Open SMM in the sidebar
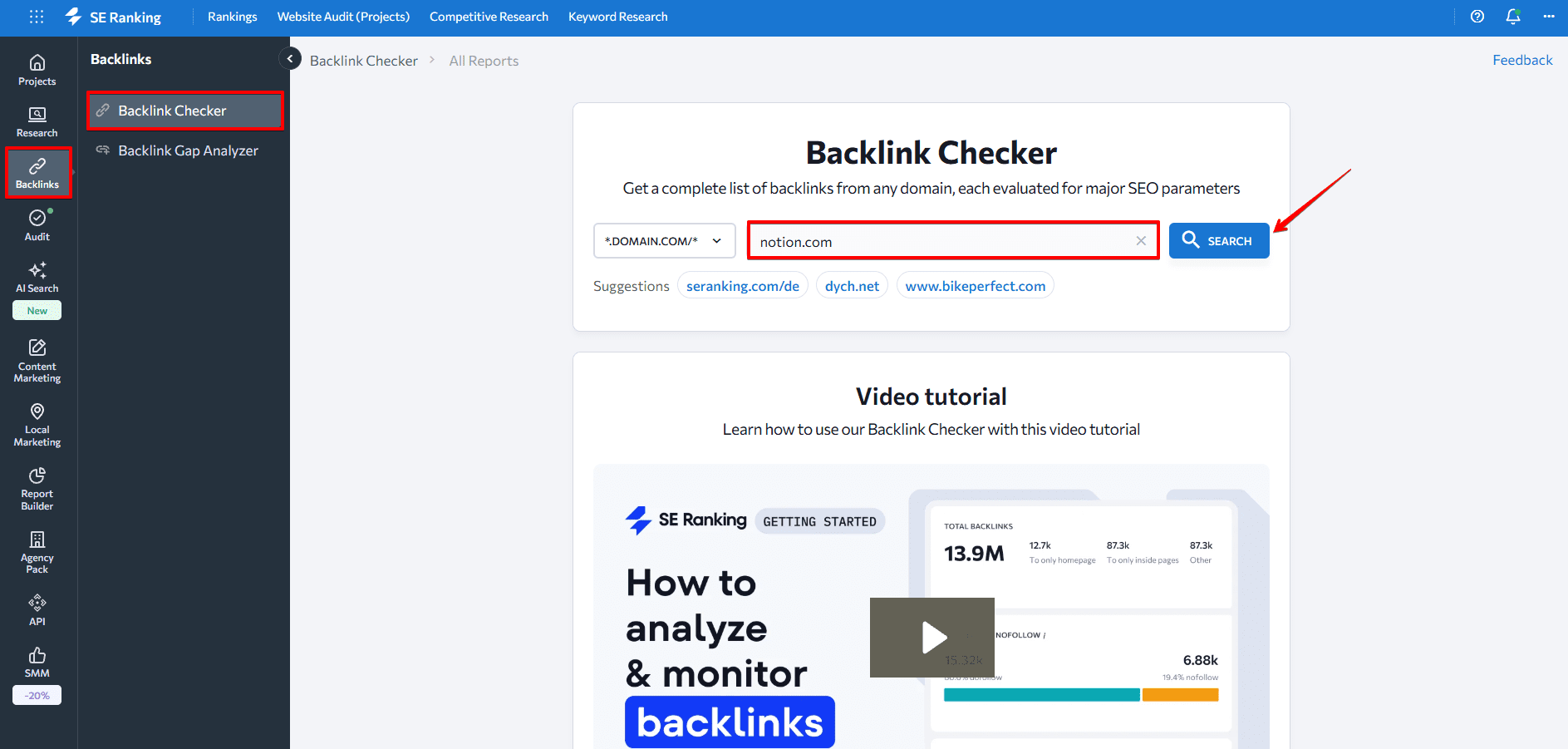This screenshot has width=1568, height=749. click(37, 663)
